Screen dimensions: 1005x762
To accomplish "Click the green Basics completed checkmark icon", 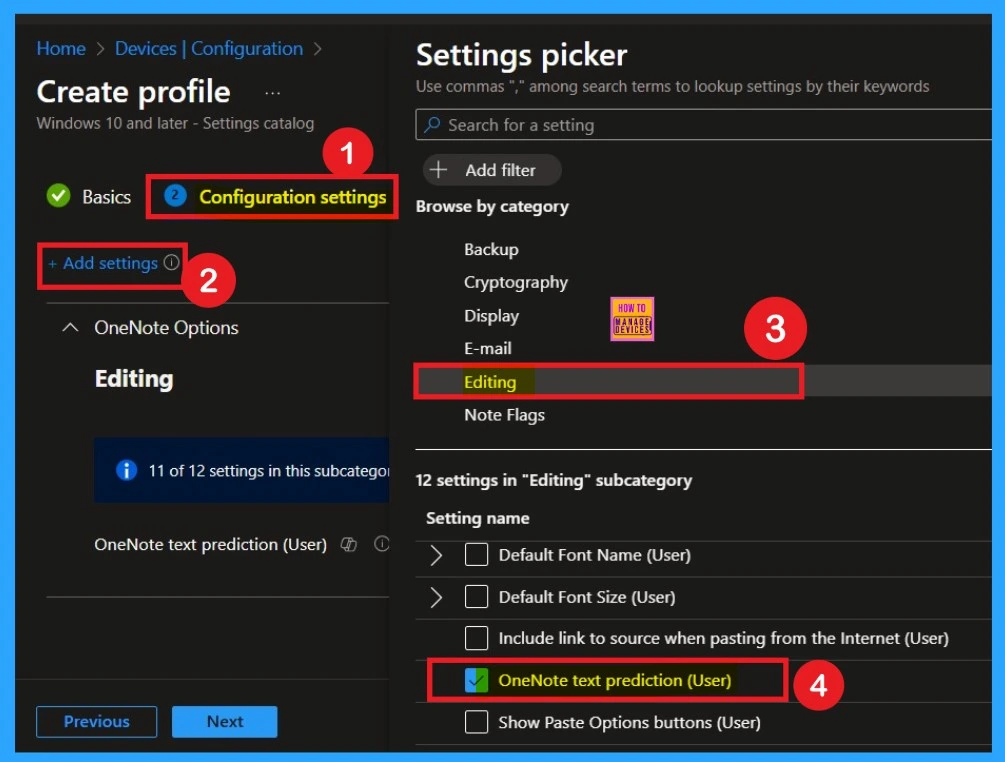I will (x=58, y=195).
